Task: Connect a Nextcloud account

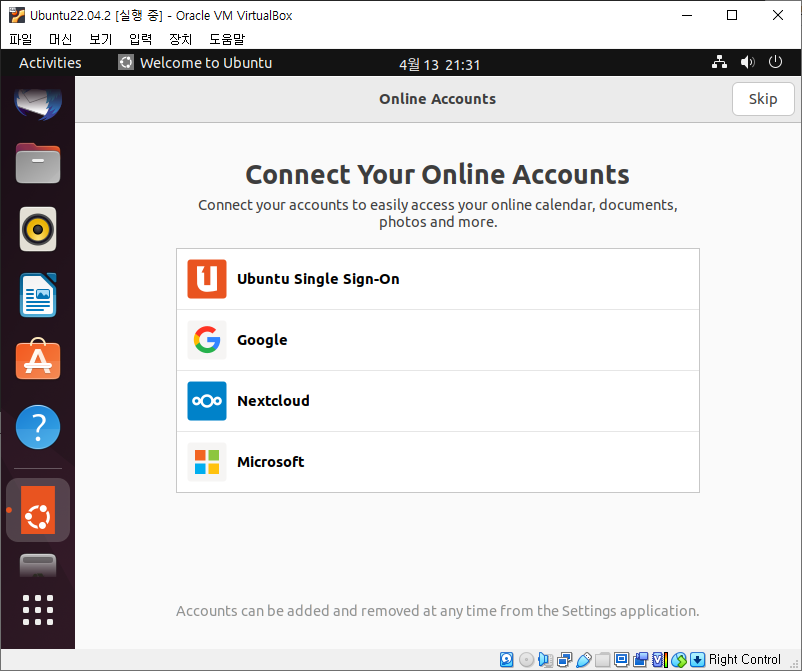Action: click(438, 401)
